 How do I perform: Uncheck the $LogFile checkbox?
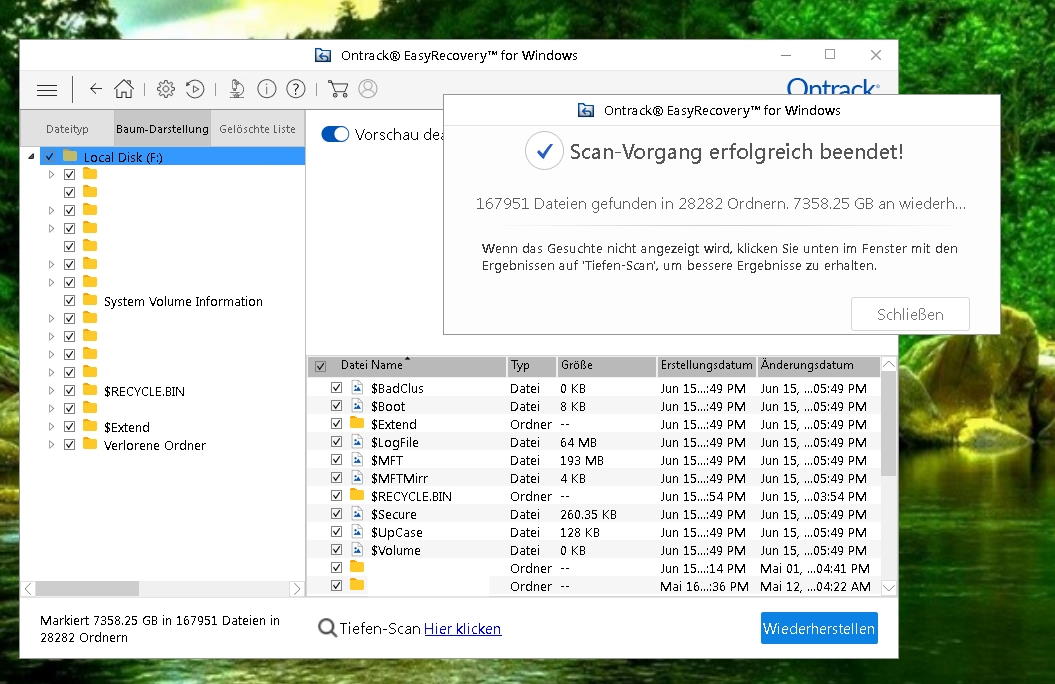coord(336,442)
